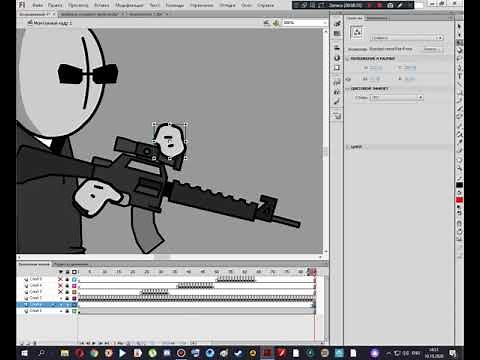
Task: Open the symbol type dropdown in Properties
Action: tap(407, 38)
